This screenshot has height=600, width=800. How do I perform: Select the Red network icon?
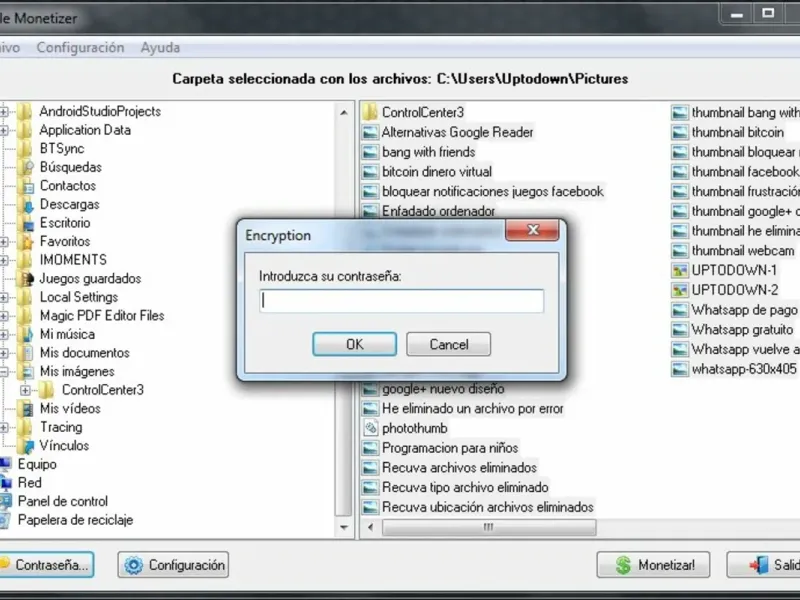(5, 483)
